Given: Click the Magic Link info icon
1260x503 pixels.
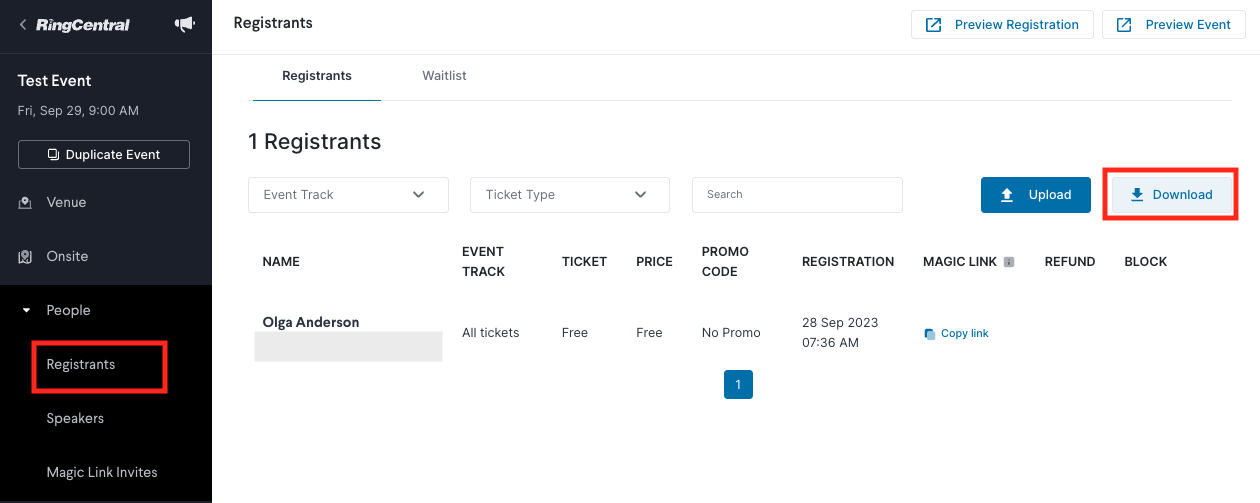Looking at the screenshot, I should (x=1009, y=262).
